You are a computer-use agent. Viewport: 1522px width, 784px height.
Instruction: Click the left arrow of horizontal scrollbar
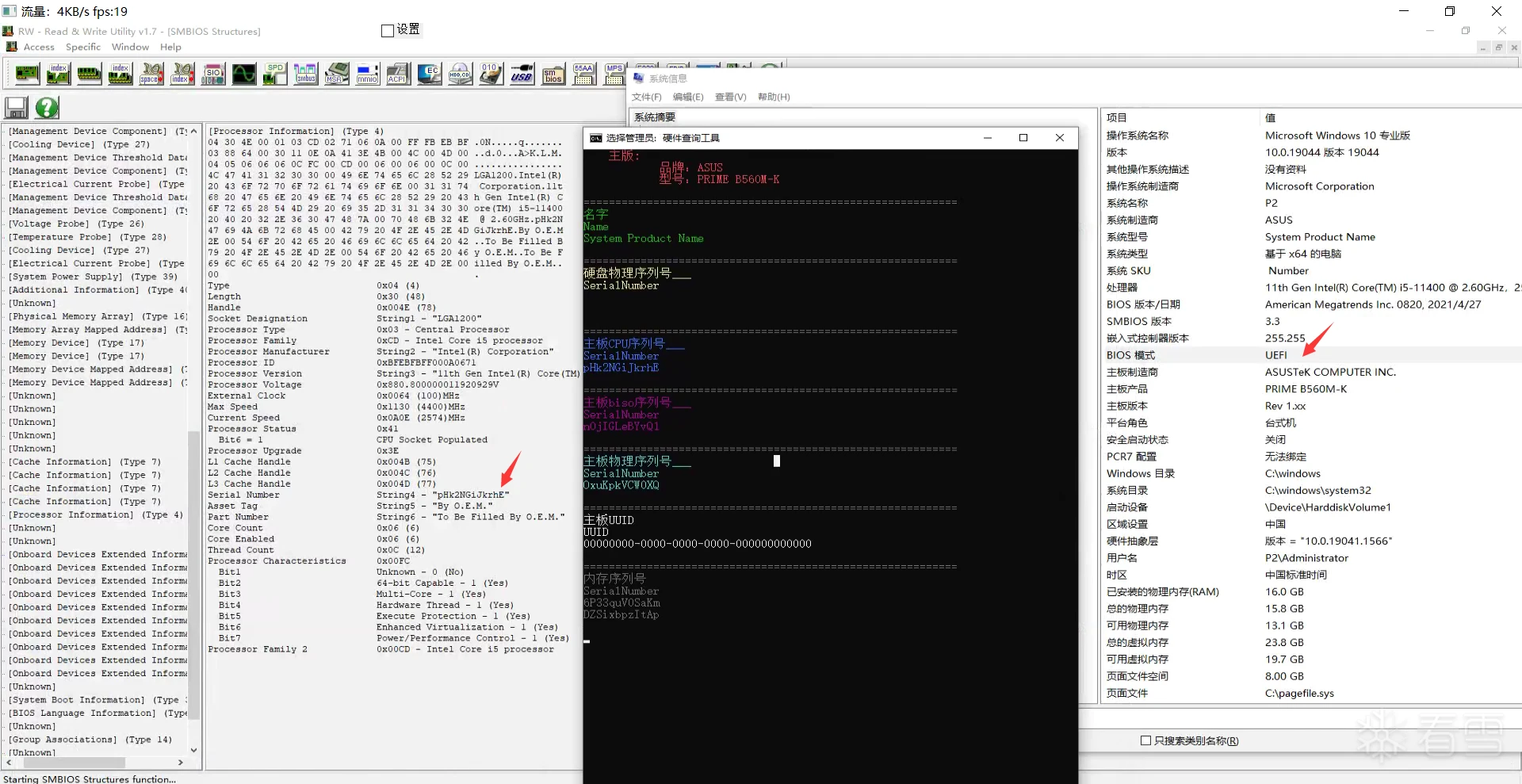[x=9, y=763]
